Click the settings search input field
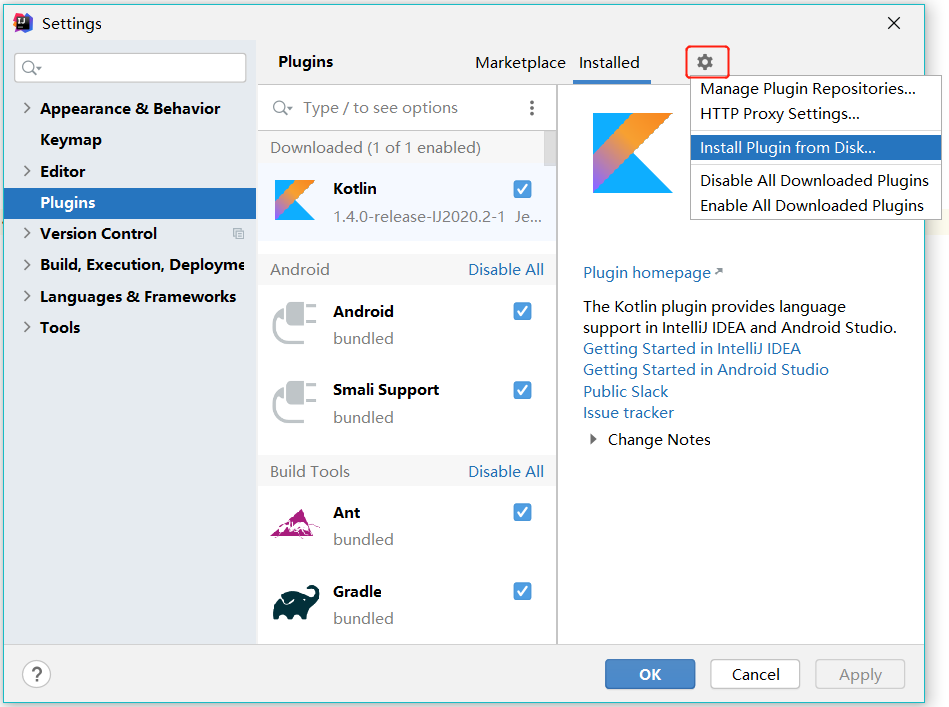The image size is (949, 707). (130, 68)
